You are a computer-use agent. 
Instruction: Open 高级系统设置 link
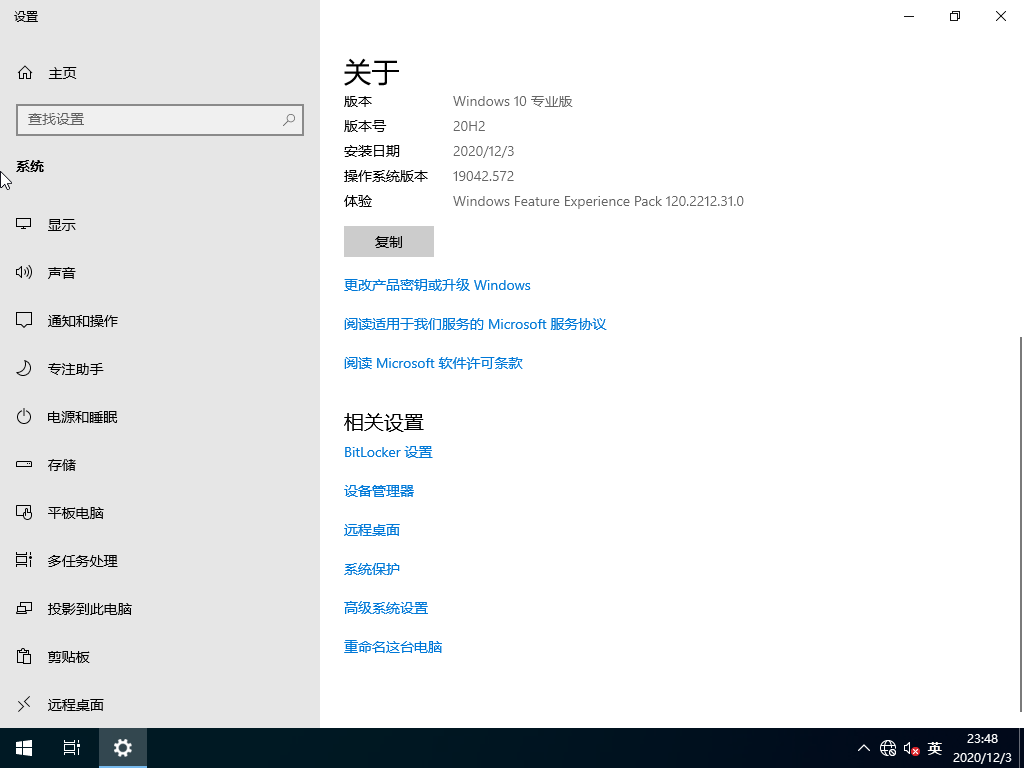tap(386, 608)
